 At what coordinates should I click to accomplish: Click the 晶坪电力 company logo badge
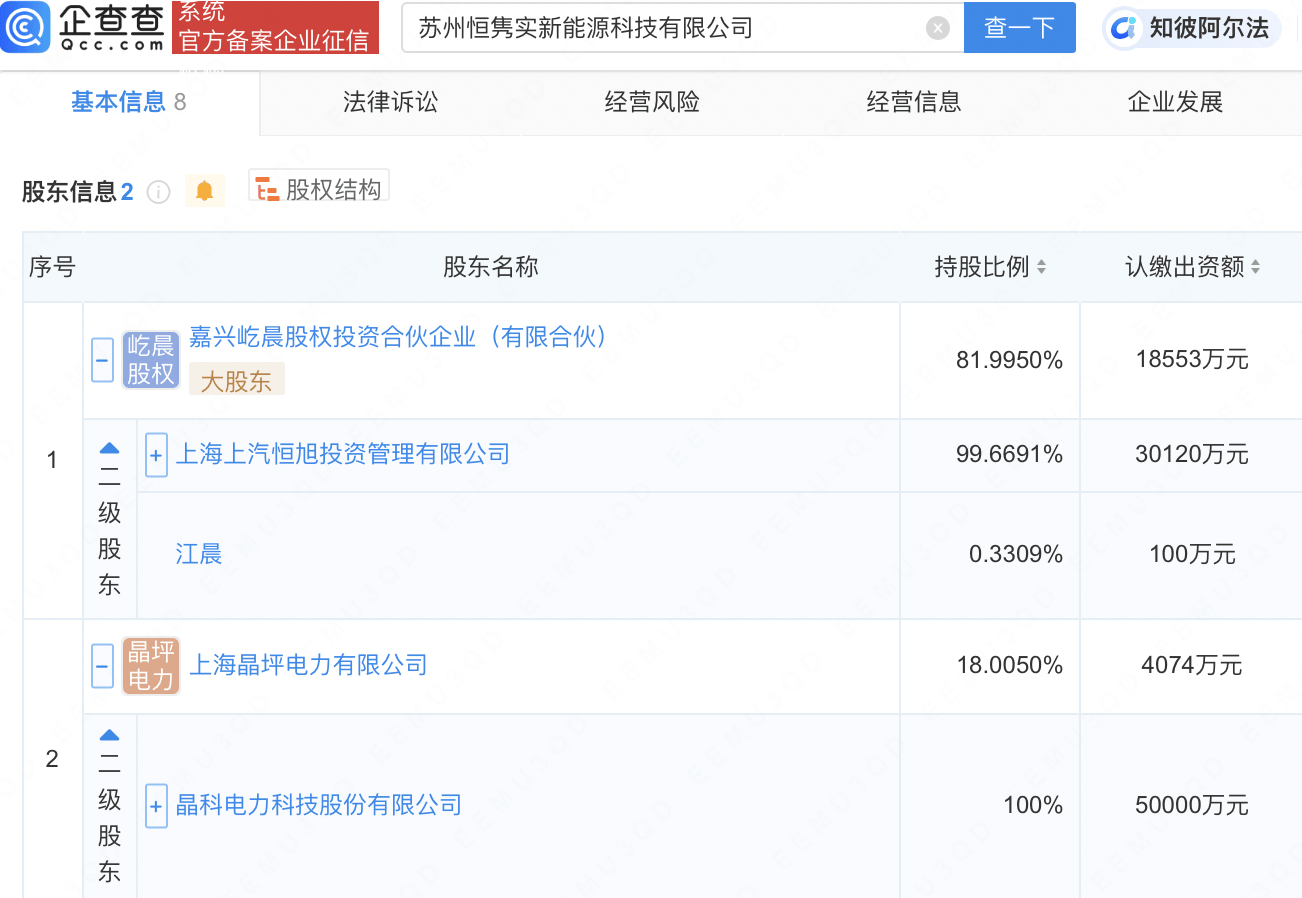tap(151, 665)
